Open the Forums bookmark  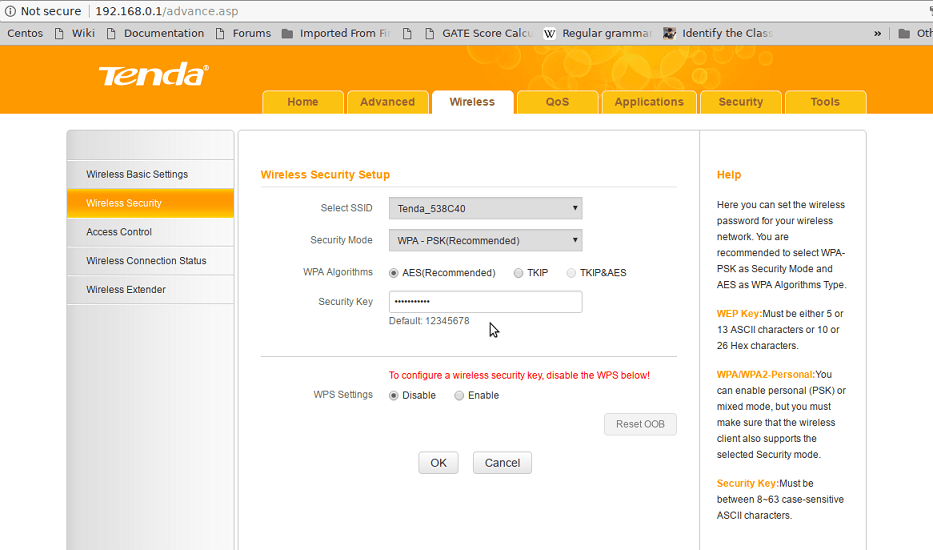tap(243, 33)
